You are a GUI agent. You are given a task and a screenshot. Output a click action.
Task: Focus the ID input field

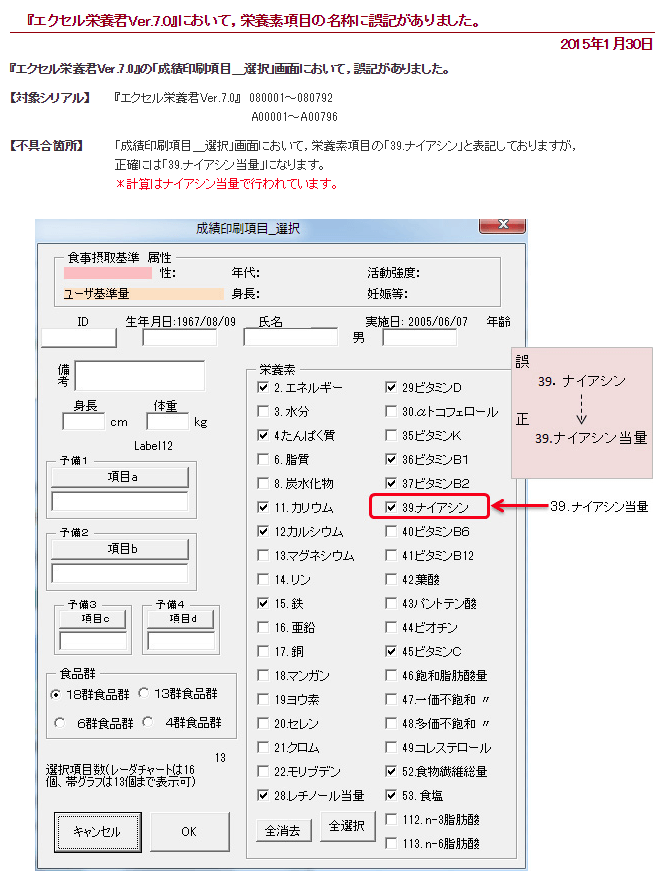79,338
